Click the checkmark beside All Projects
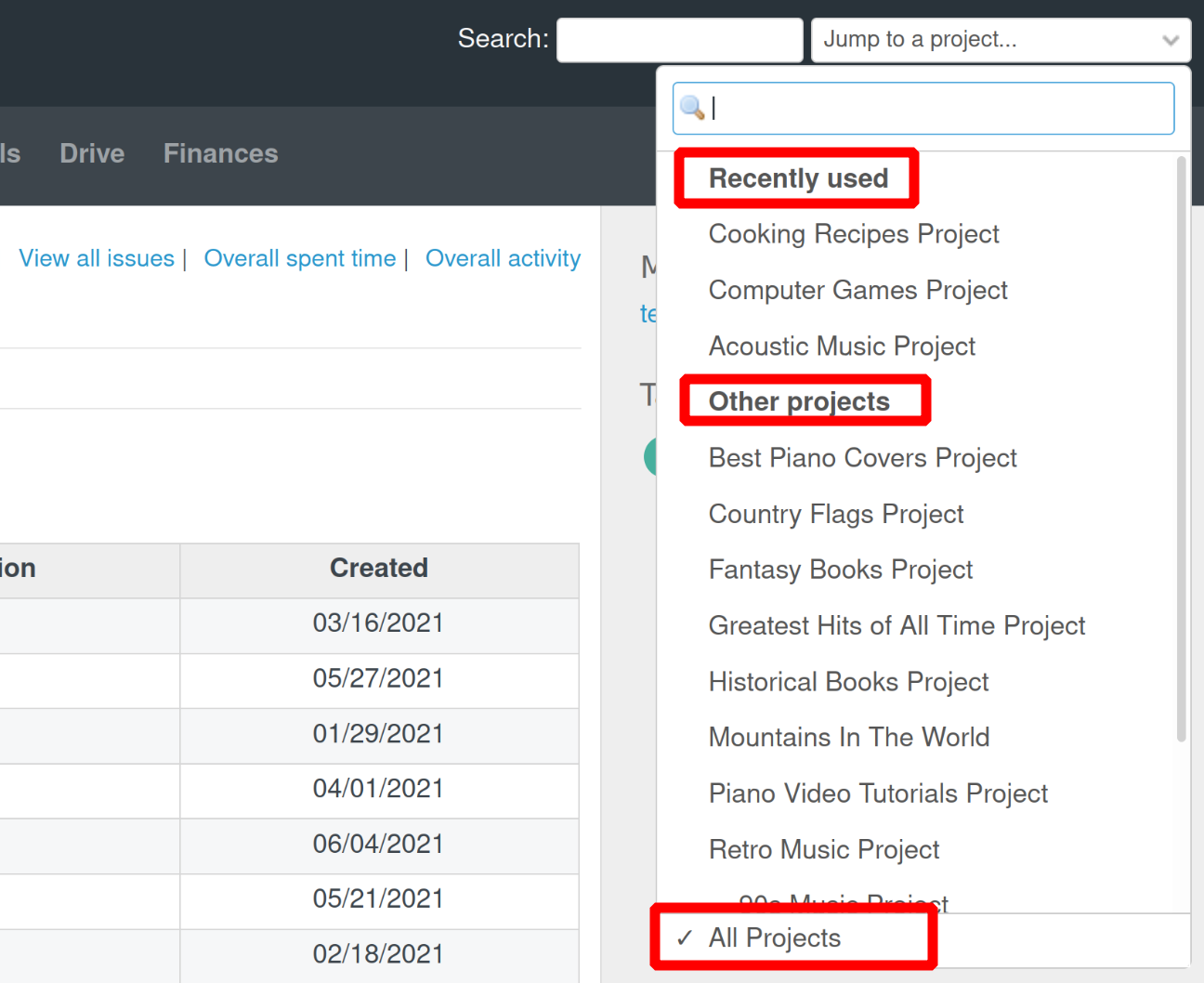 [x=685, y=938]
